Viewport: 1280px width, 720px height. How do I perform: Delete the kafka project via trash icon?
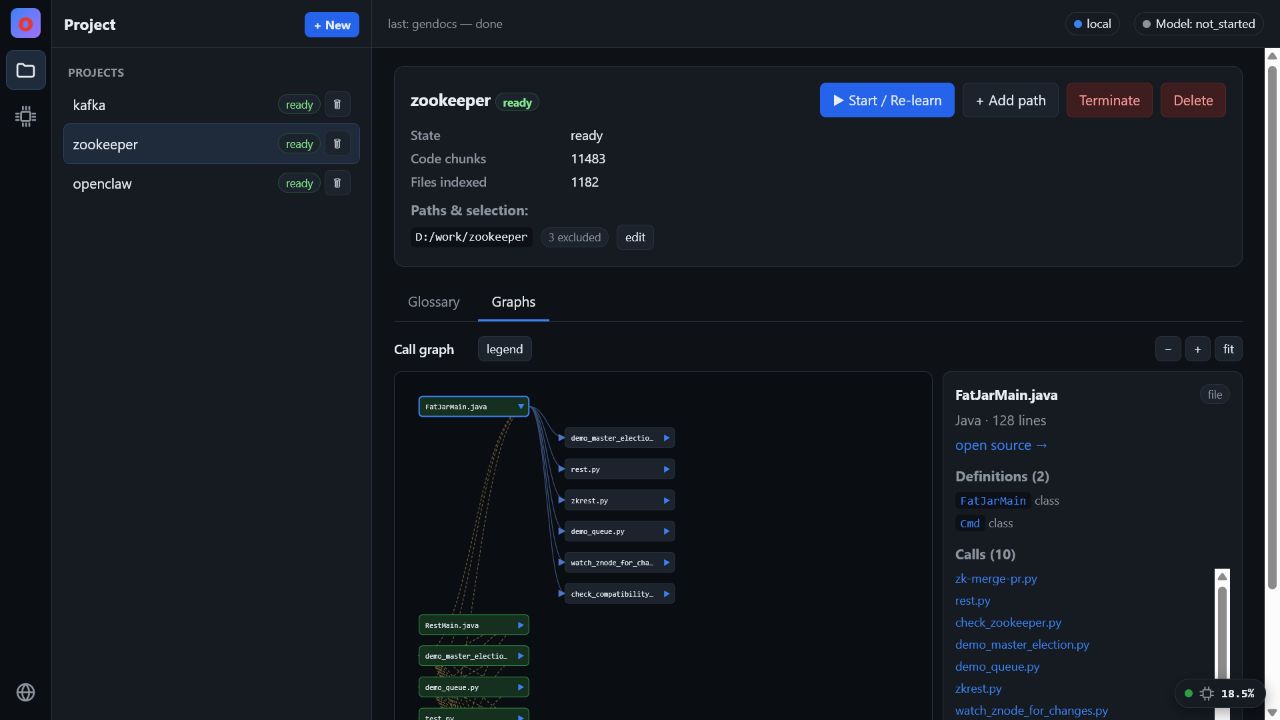coord(337,104)
